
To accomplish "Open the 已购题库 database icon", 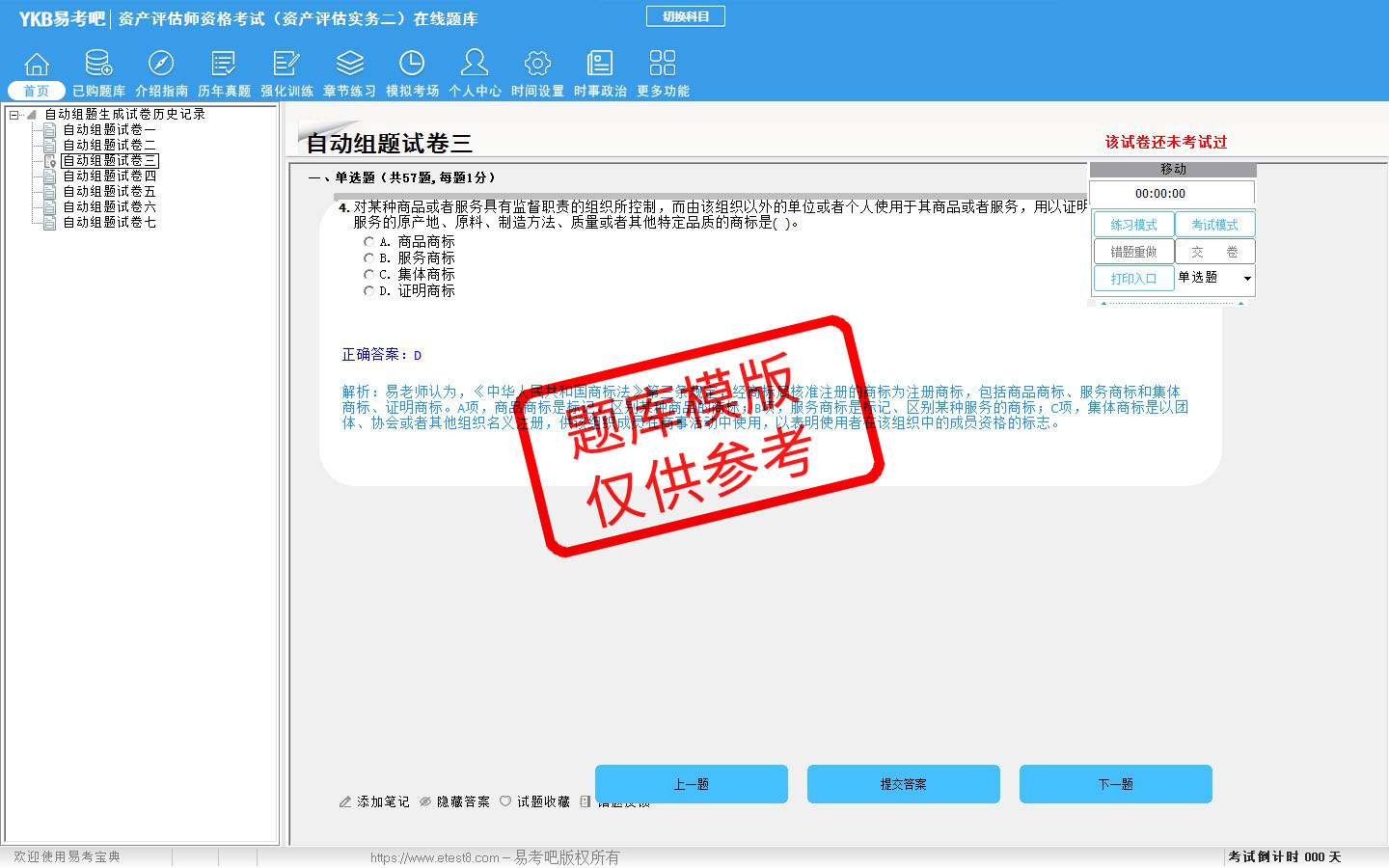I will (98, 64).
